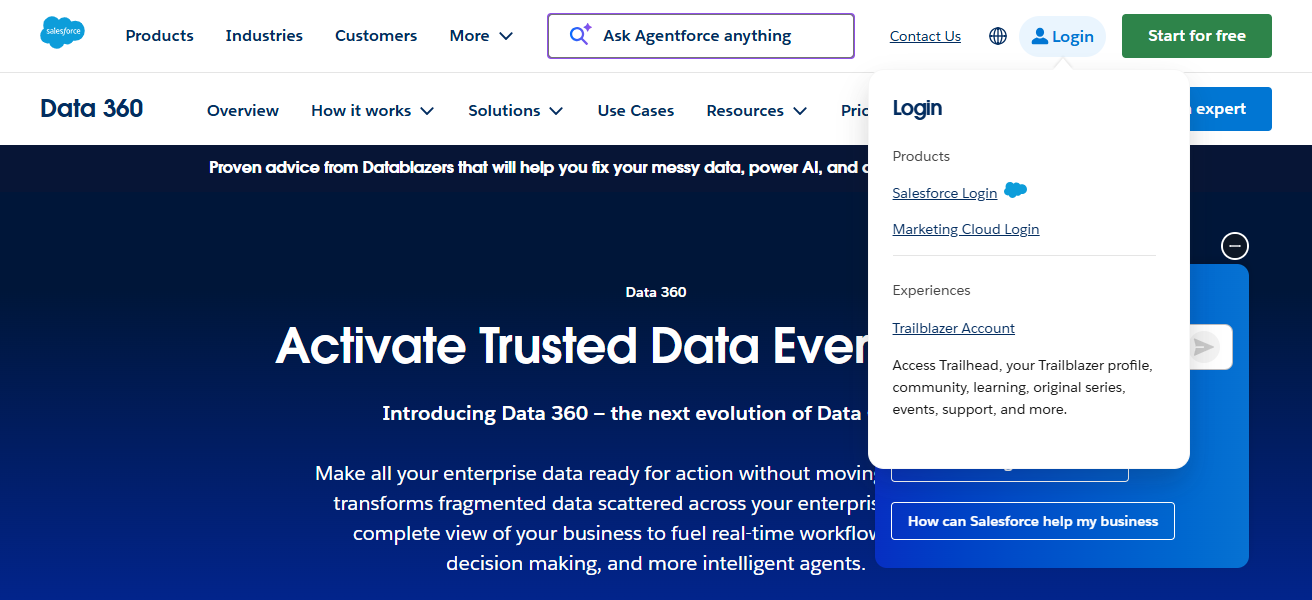Open the globe language selector

(x=997, y=36)
